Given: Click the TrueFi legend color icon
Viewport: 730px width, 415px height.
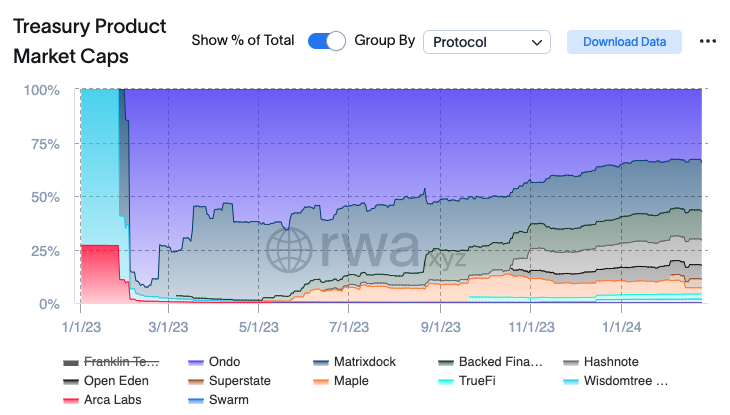Looking at the screenshot, I should 447,381.
